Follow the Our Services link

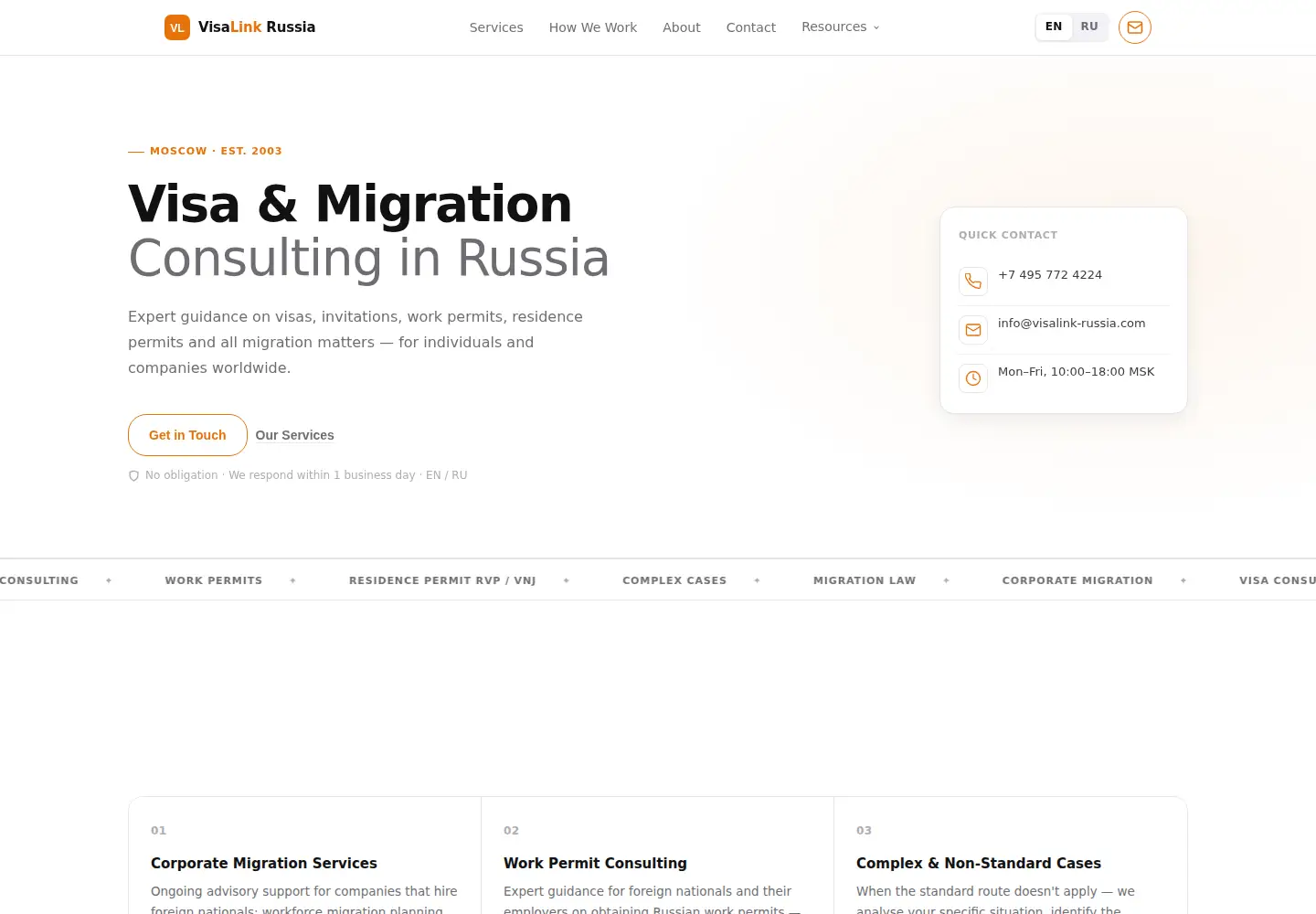294,435
